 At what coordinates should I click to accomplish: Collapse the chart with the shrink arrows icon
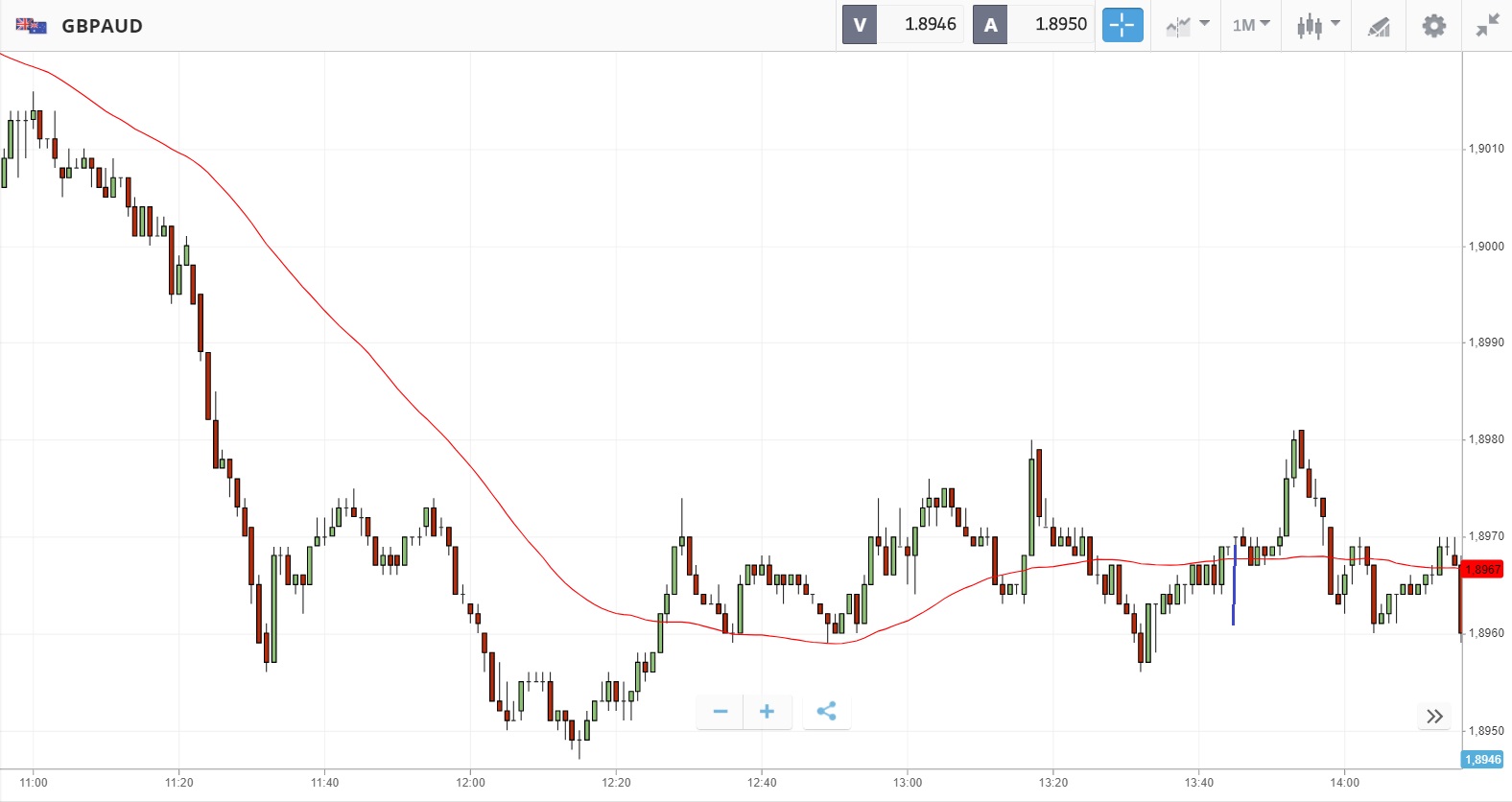(1487, 25)
